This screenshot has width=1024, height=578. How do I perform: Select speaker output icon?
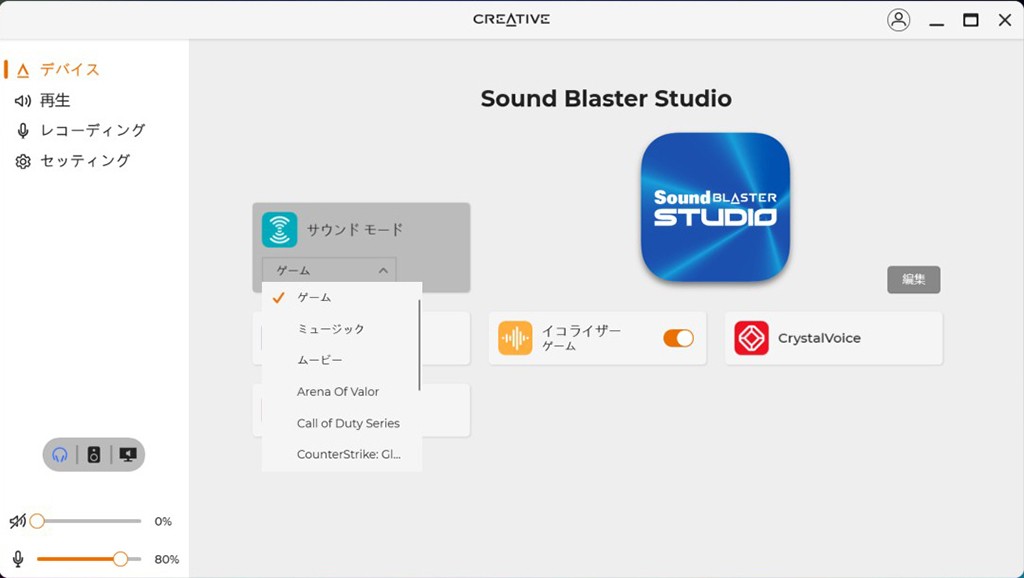94,455
